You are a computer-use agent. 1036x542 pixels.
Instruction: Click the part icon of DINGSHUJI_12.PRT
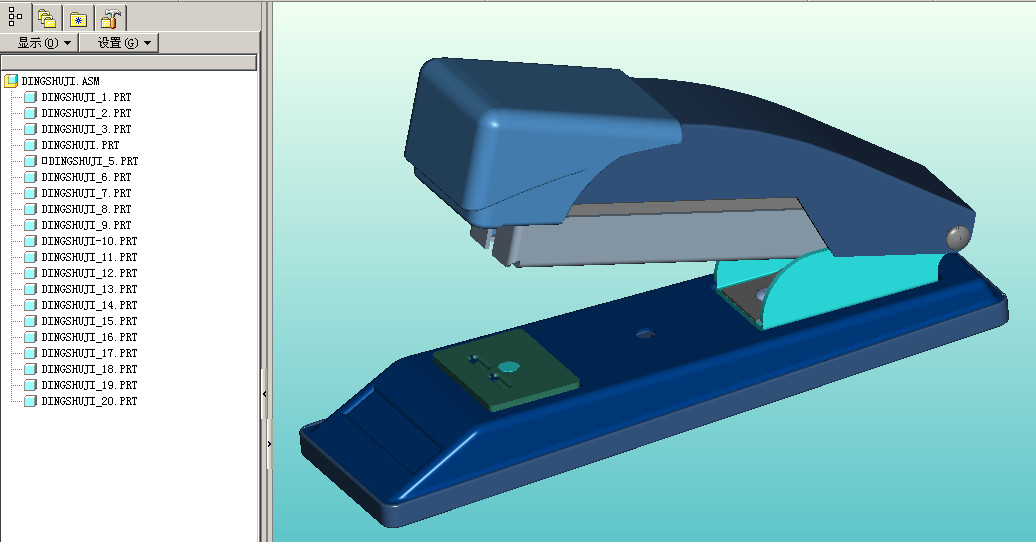coord(30,273)
